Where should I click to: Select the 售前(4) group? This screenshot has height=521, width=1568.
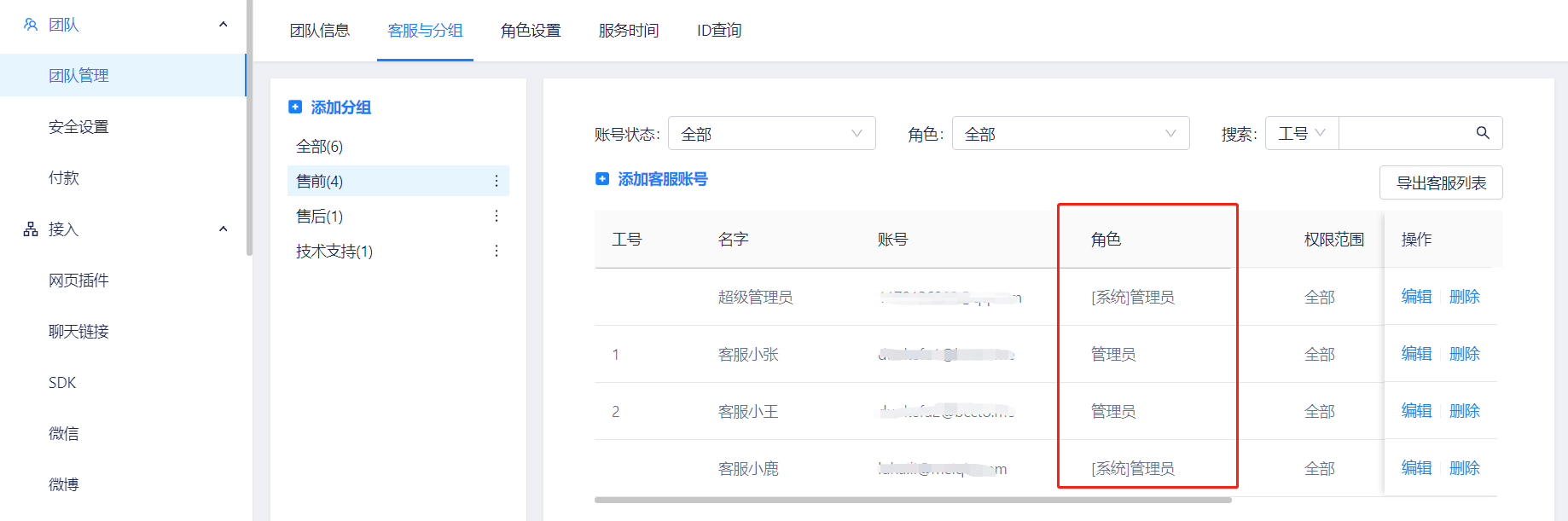(398, 181)
